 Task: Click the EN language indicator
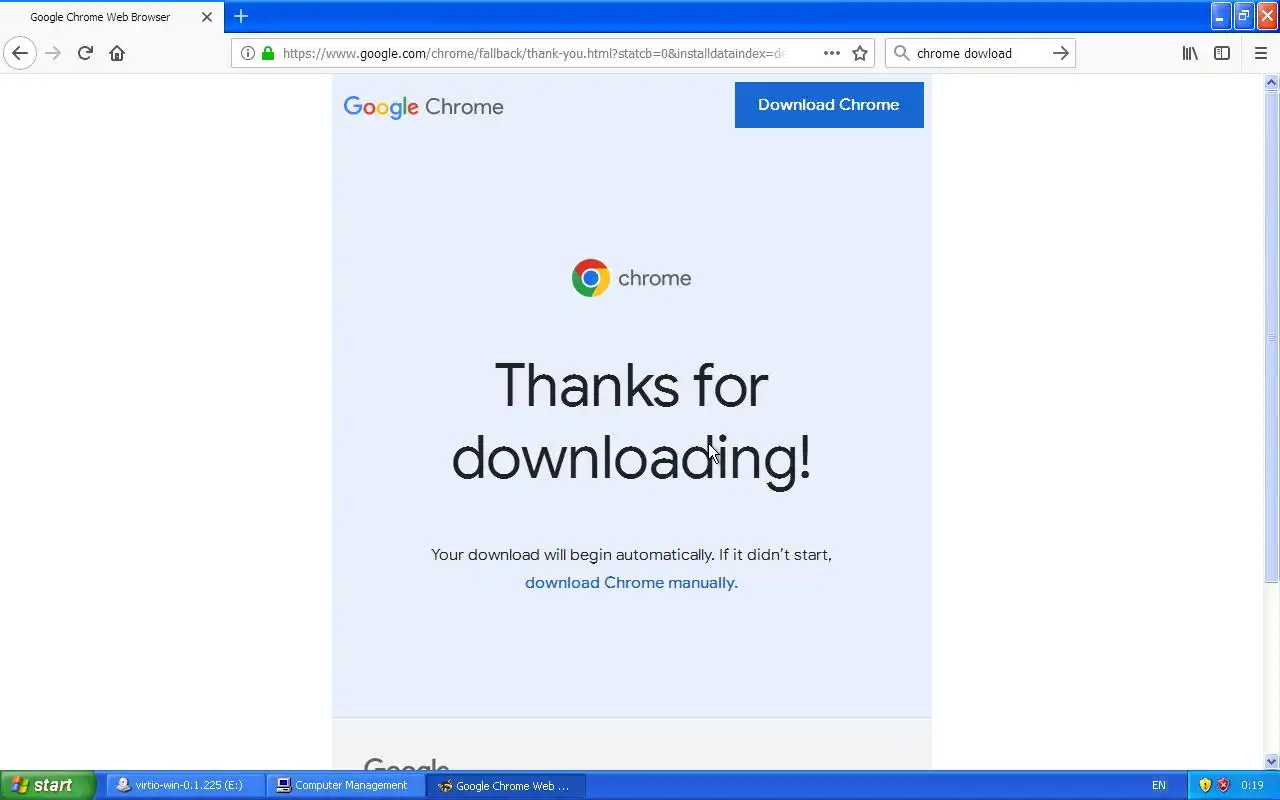pyautogui.click(x=1159, y=785)
